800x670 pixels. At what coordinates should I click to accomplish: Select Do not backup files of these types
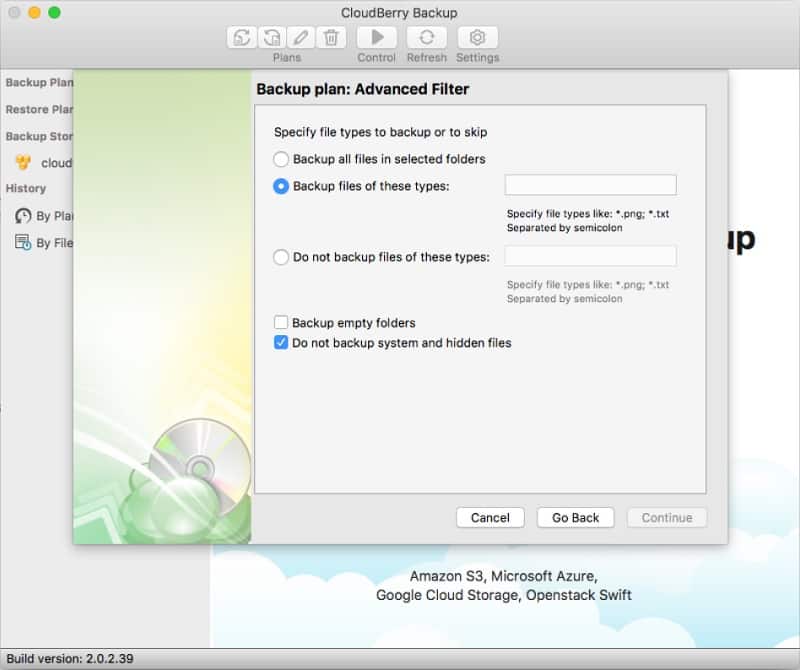tap(281, 257)
